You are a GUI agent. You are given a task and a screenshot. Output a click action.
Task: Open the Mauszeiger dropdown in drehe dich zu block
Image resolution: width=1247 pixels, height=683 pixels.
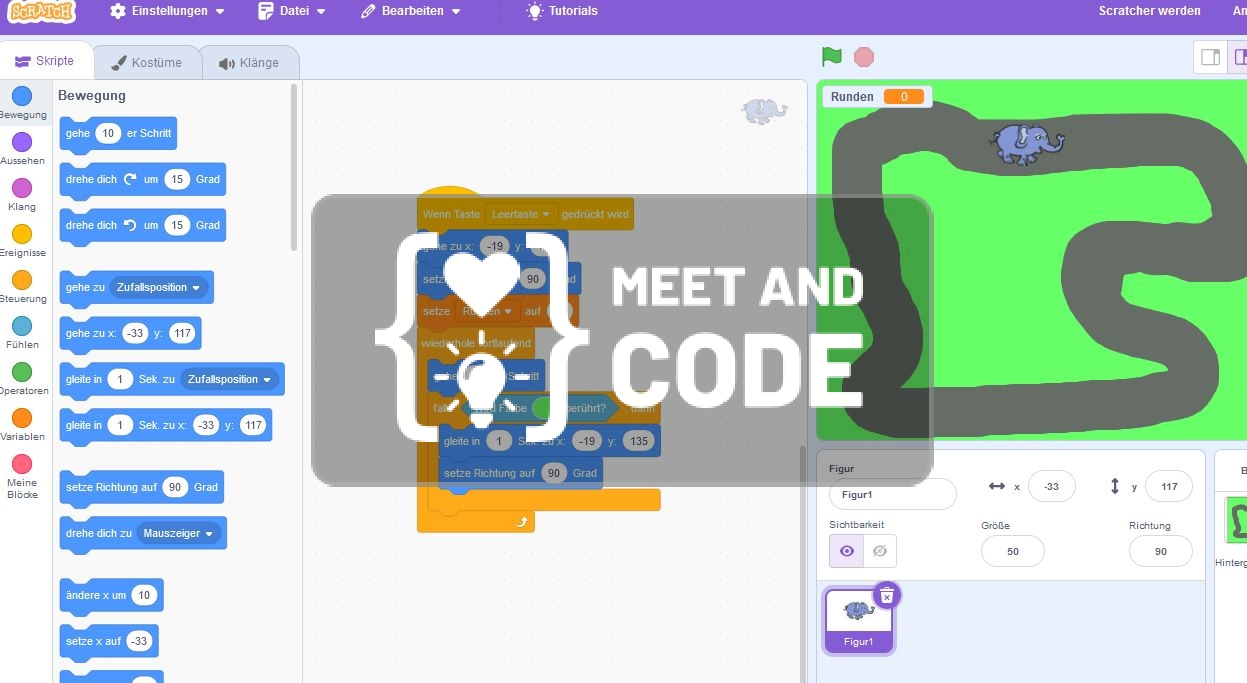tap(180, 533)
